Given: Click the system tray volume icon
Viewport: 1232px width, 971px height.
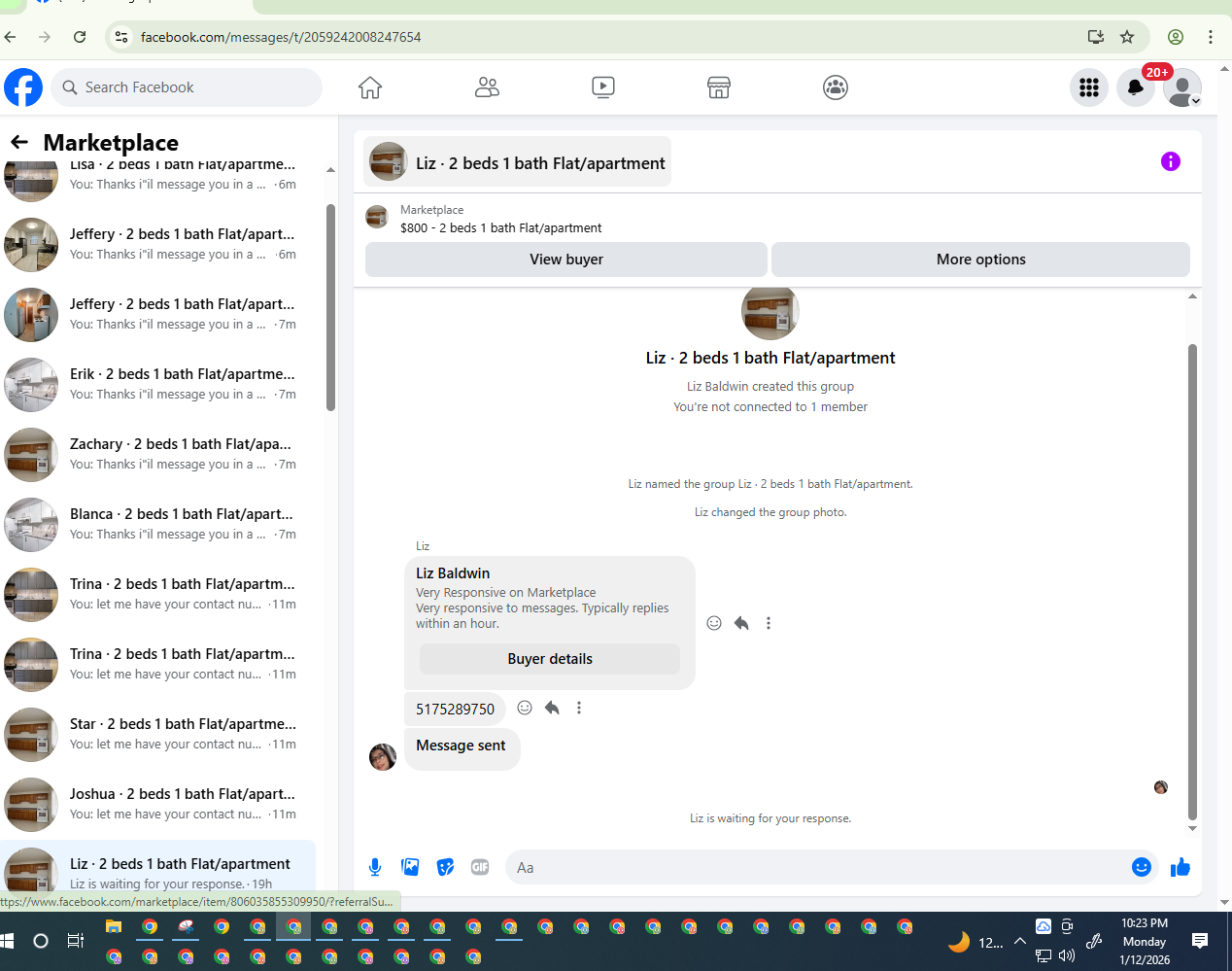Looking at the screenshot, I should click(1067, 955).
